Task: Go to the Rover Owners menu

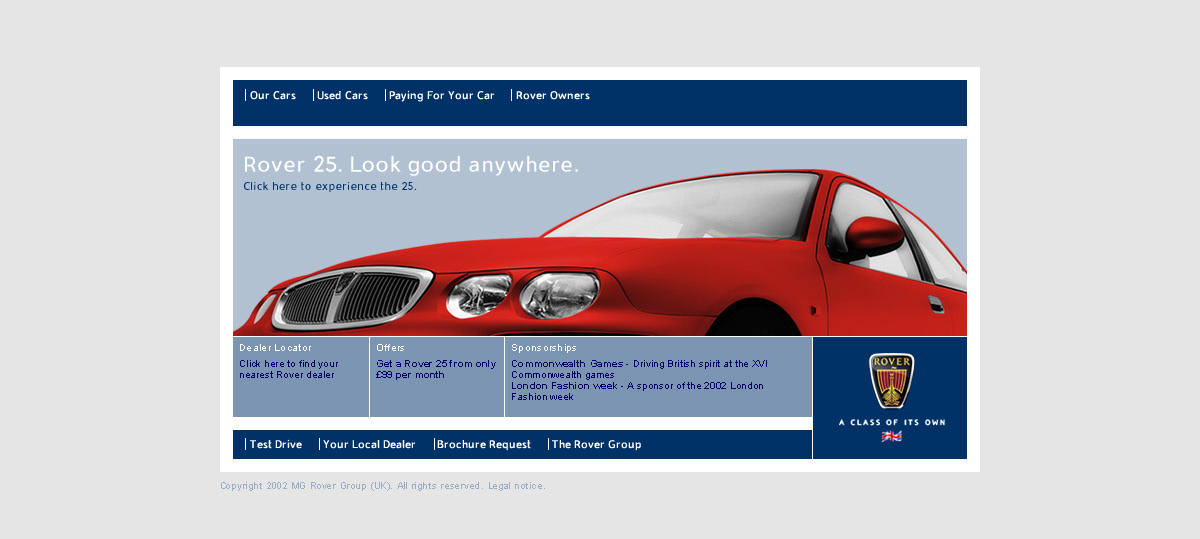Action: [x=552, y=96]
